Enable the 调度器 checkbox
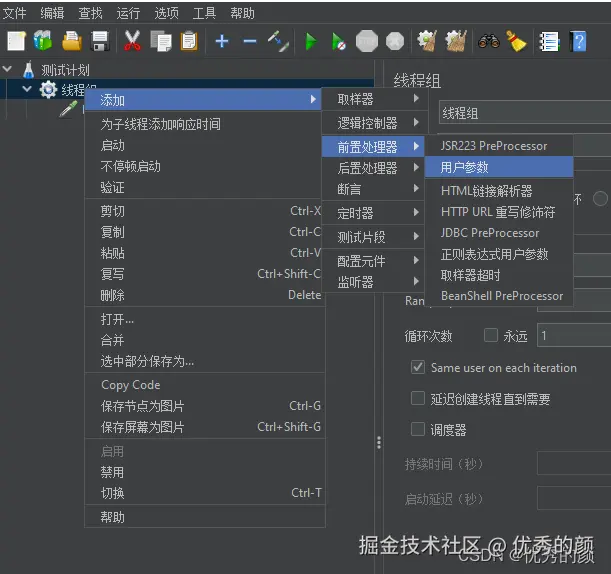 point(418,429)
